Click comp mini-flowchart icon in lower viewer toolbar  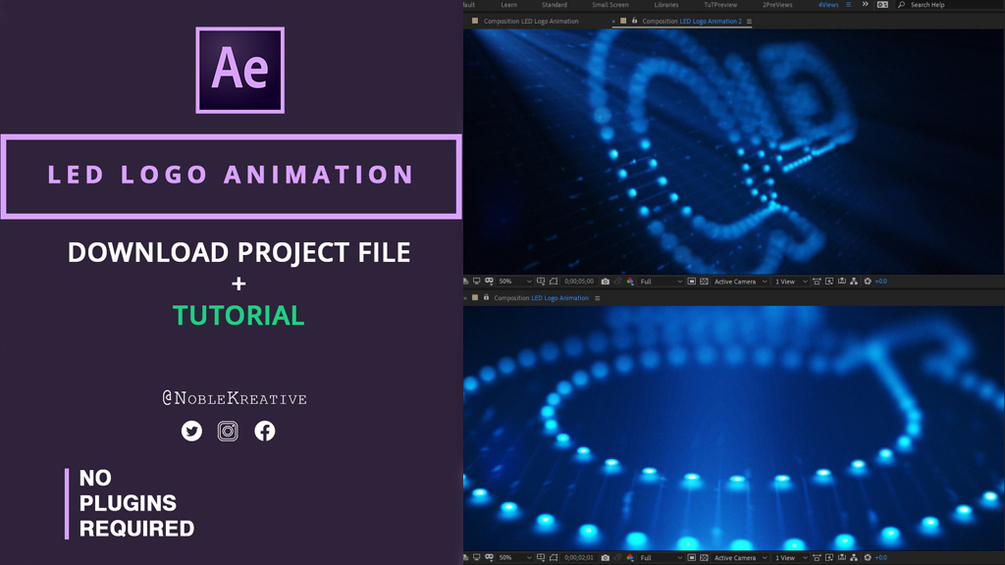point(829,557)
